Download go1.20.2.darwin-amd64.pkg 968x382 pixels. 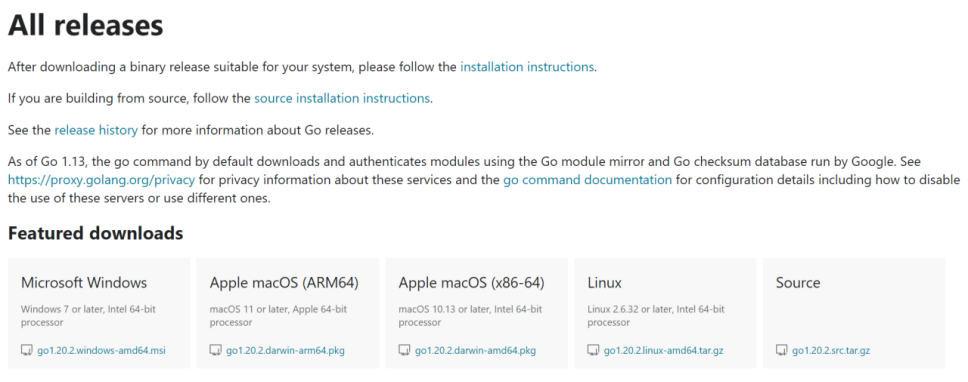tap(475, 351)
